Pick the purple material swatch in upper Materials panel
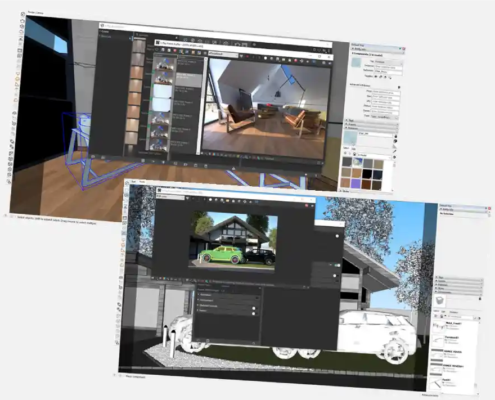The height and width of the screenshot is (400, 495). point(356,184)
